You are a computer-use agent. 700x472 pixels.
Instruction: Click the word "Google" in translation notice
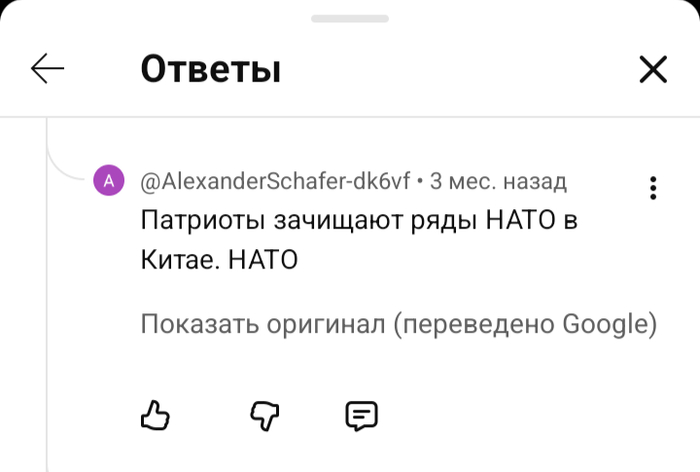click(x=605, y=325)
